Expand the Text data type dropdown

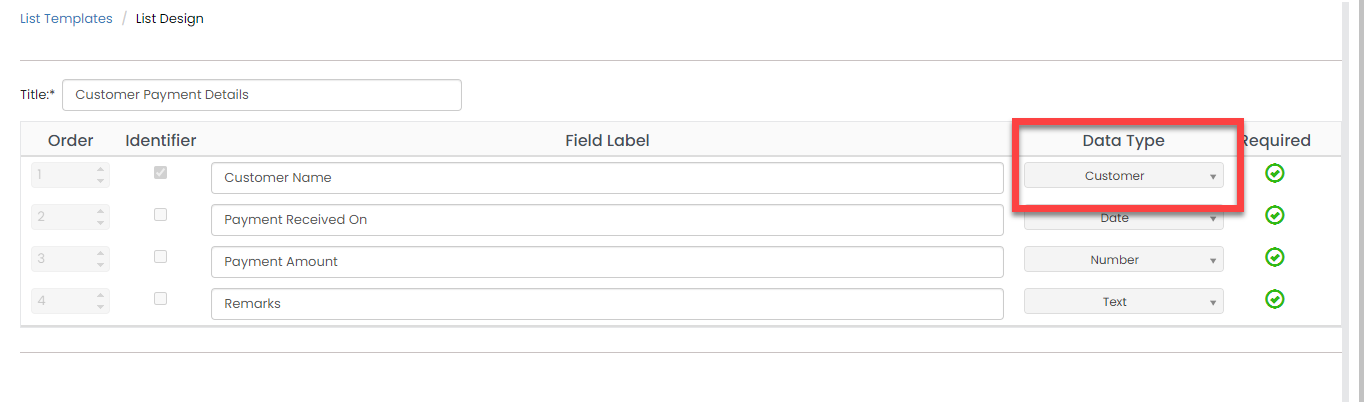[x=1123, y=302]
